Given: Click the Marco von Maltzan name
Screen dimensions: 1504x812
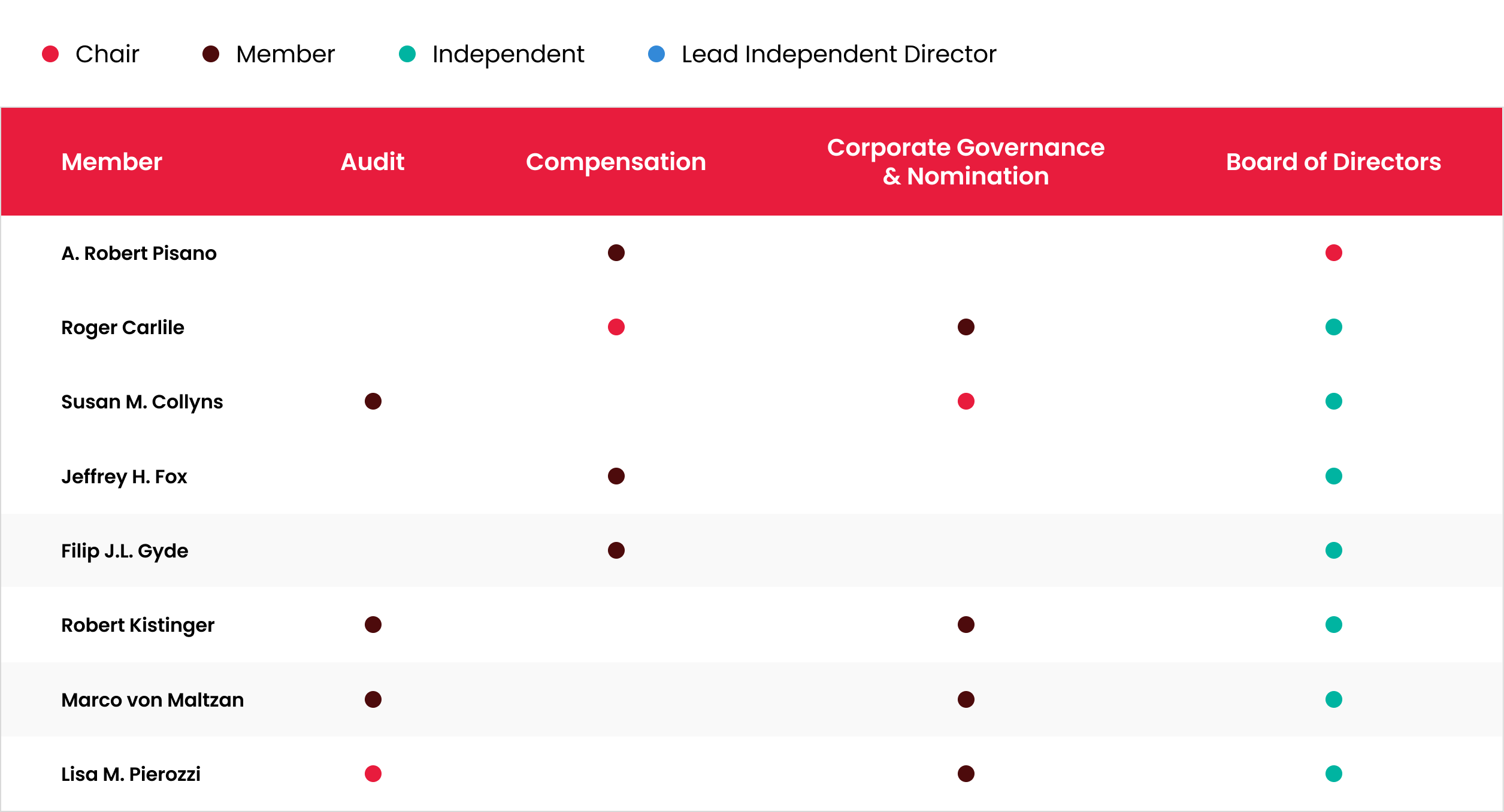Looking at the screenshot, I should (x=152, y=700).
